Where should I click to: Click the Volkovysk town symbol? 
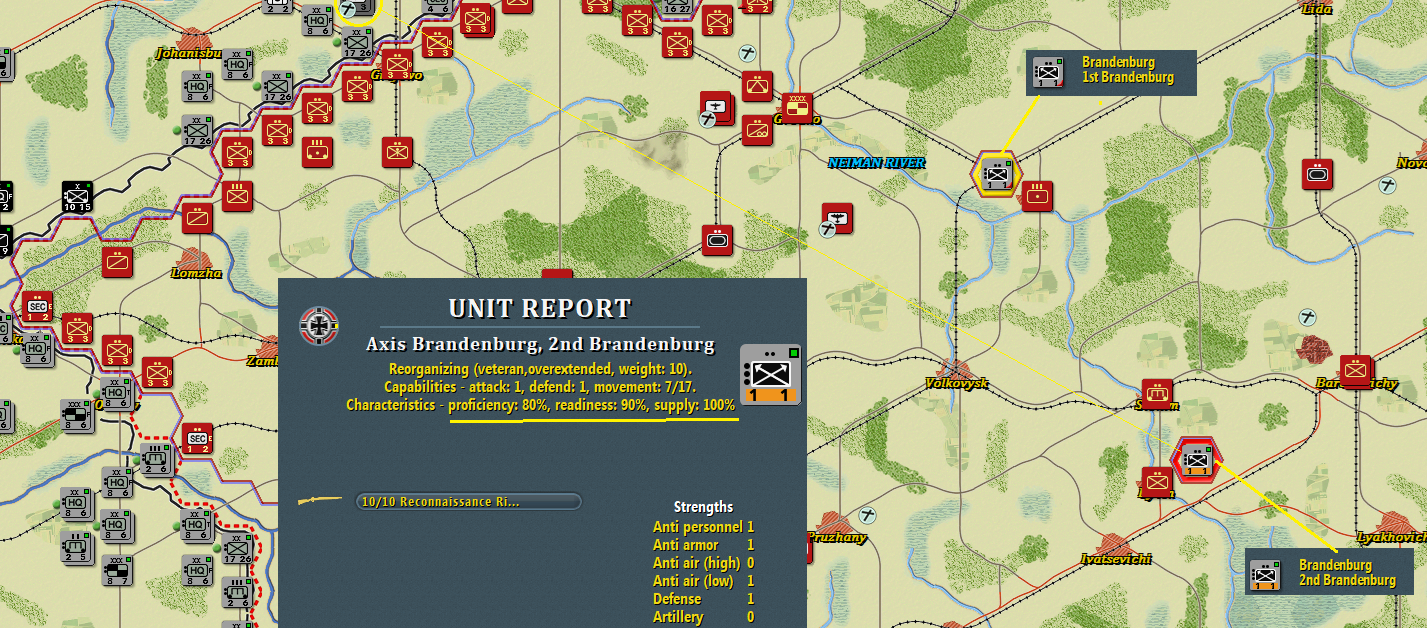[957, 369]
